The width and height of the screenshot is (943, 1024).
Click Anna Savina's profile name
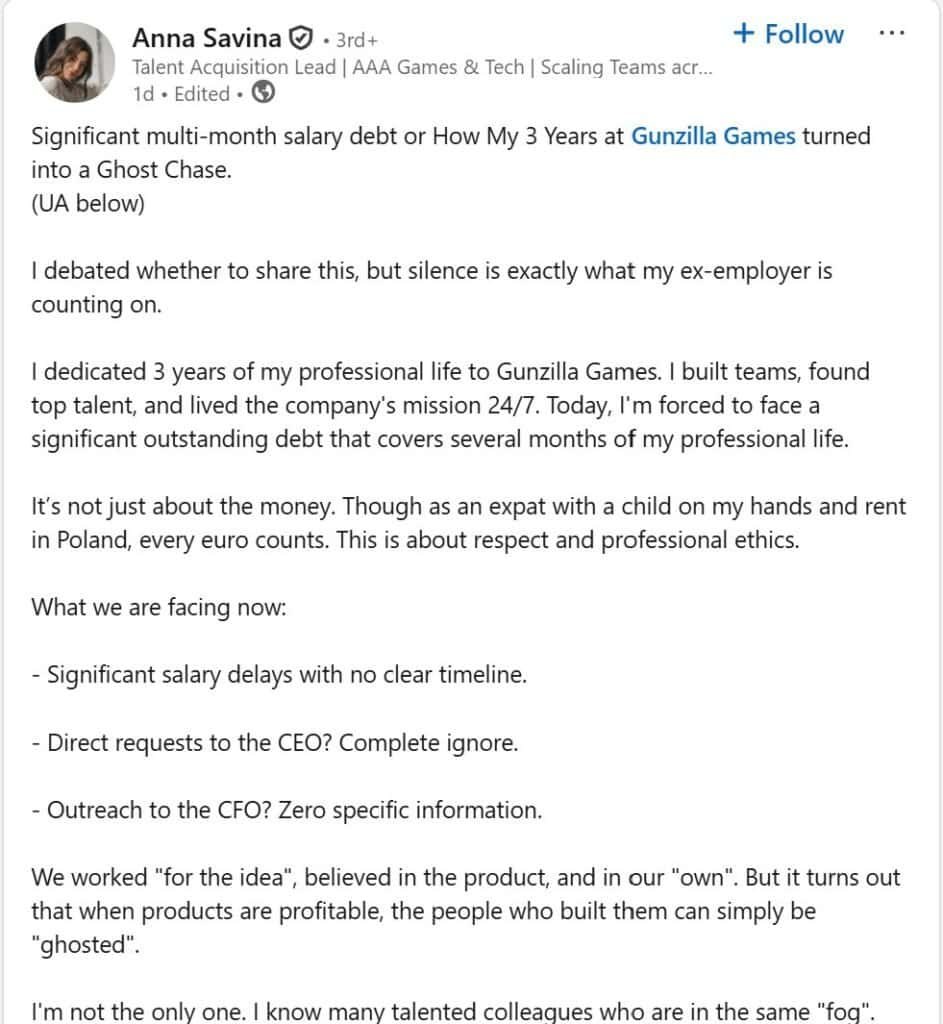click(x=205, y=37)
